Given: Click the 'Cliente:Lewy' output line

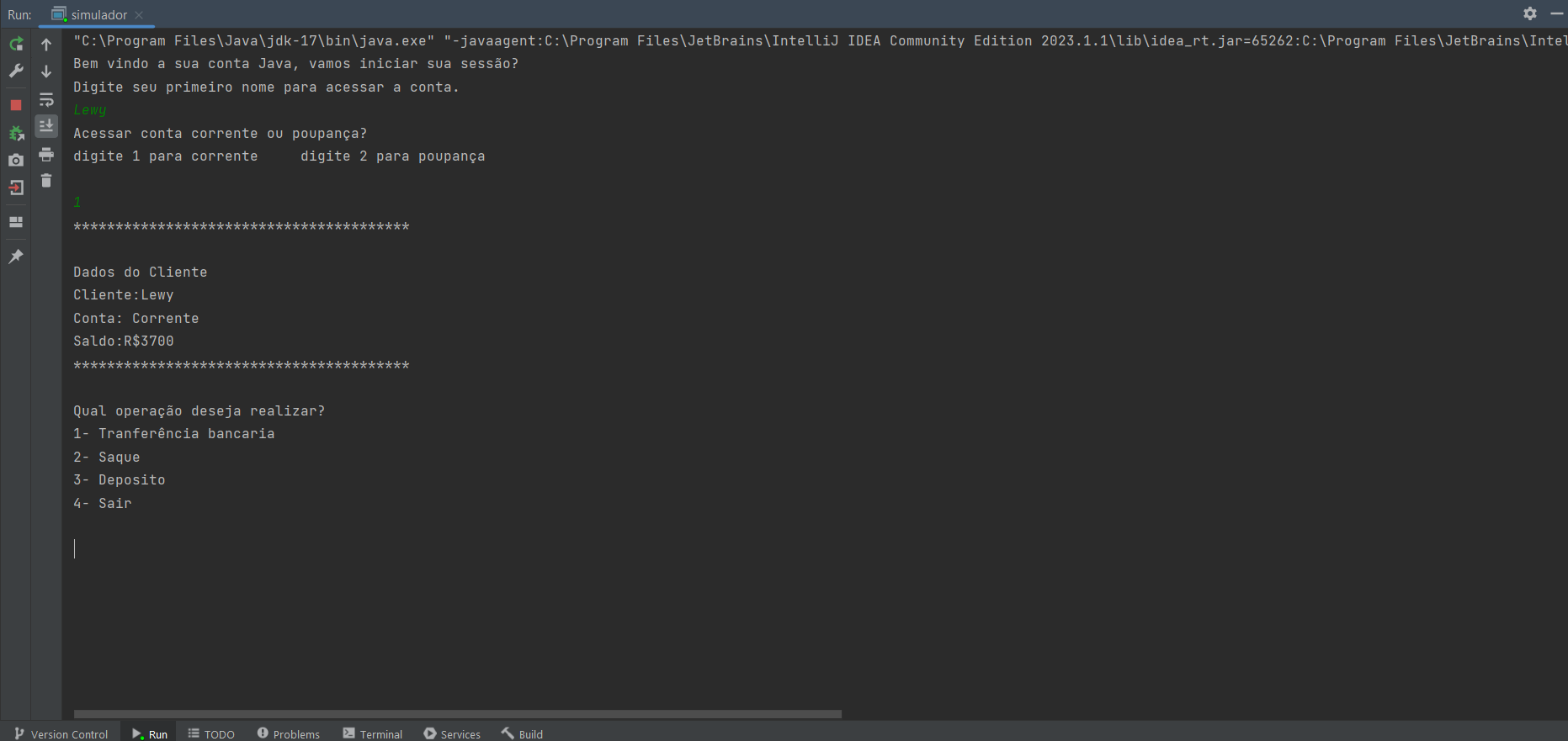Looking at the screenshot, I should click(x=124, y=295).
